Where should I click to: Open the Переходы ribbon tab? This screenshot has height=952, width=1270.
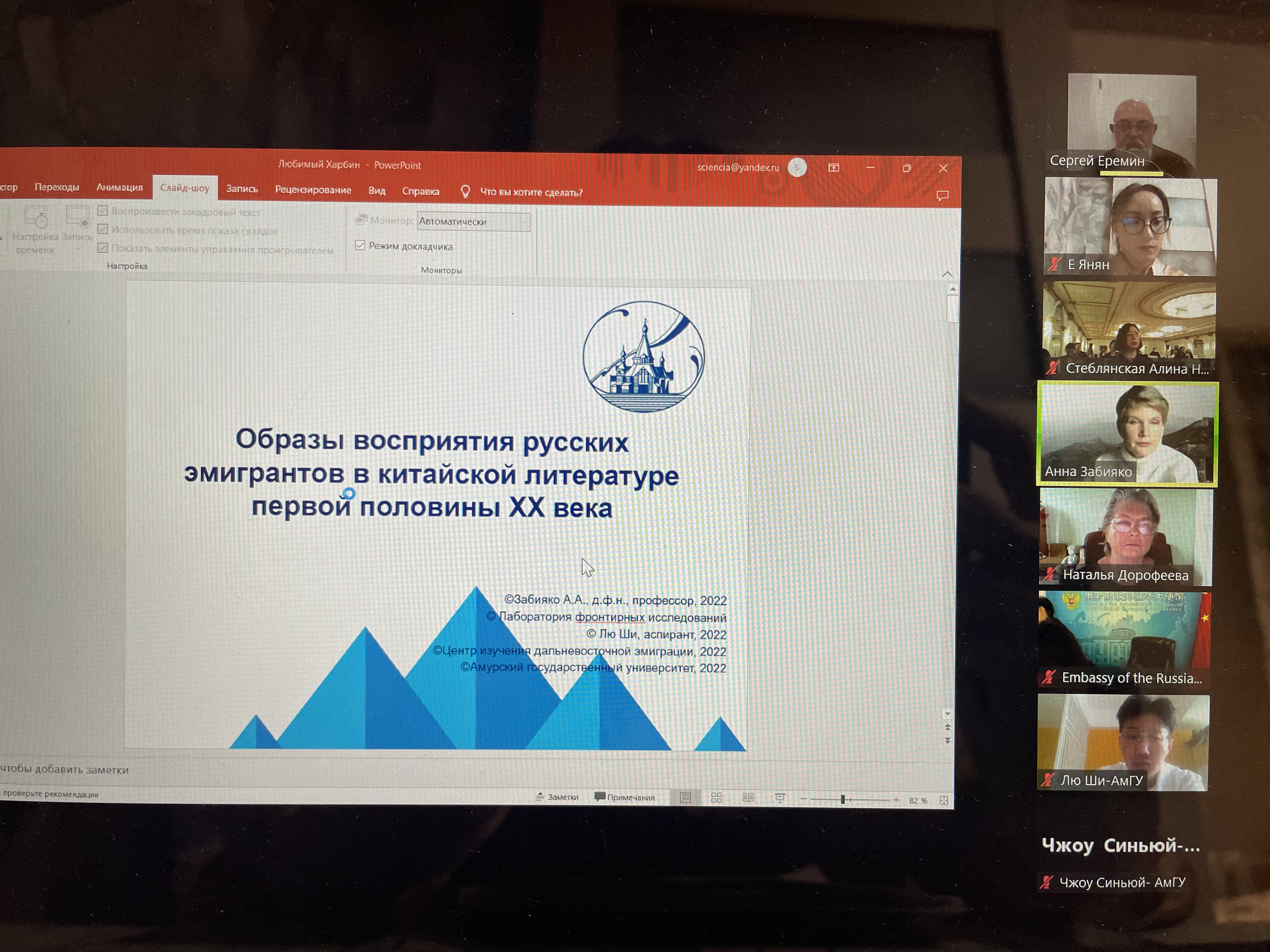coord(57,187)
